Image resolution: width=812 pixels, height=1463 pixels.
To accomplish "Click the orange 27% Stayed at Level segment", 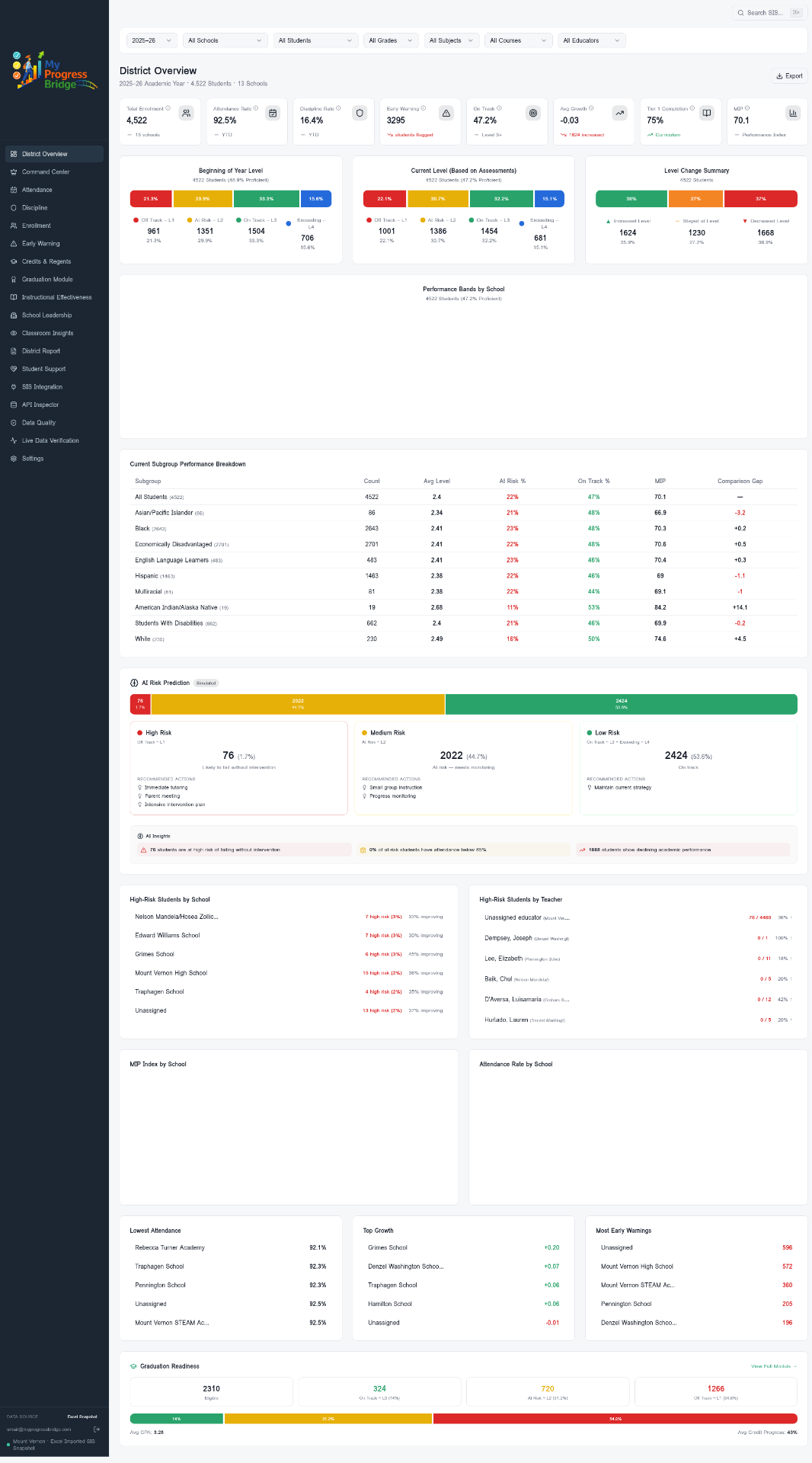I will 695,199.
